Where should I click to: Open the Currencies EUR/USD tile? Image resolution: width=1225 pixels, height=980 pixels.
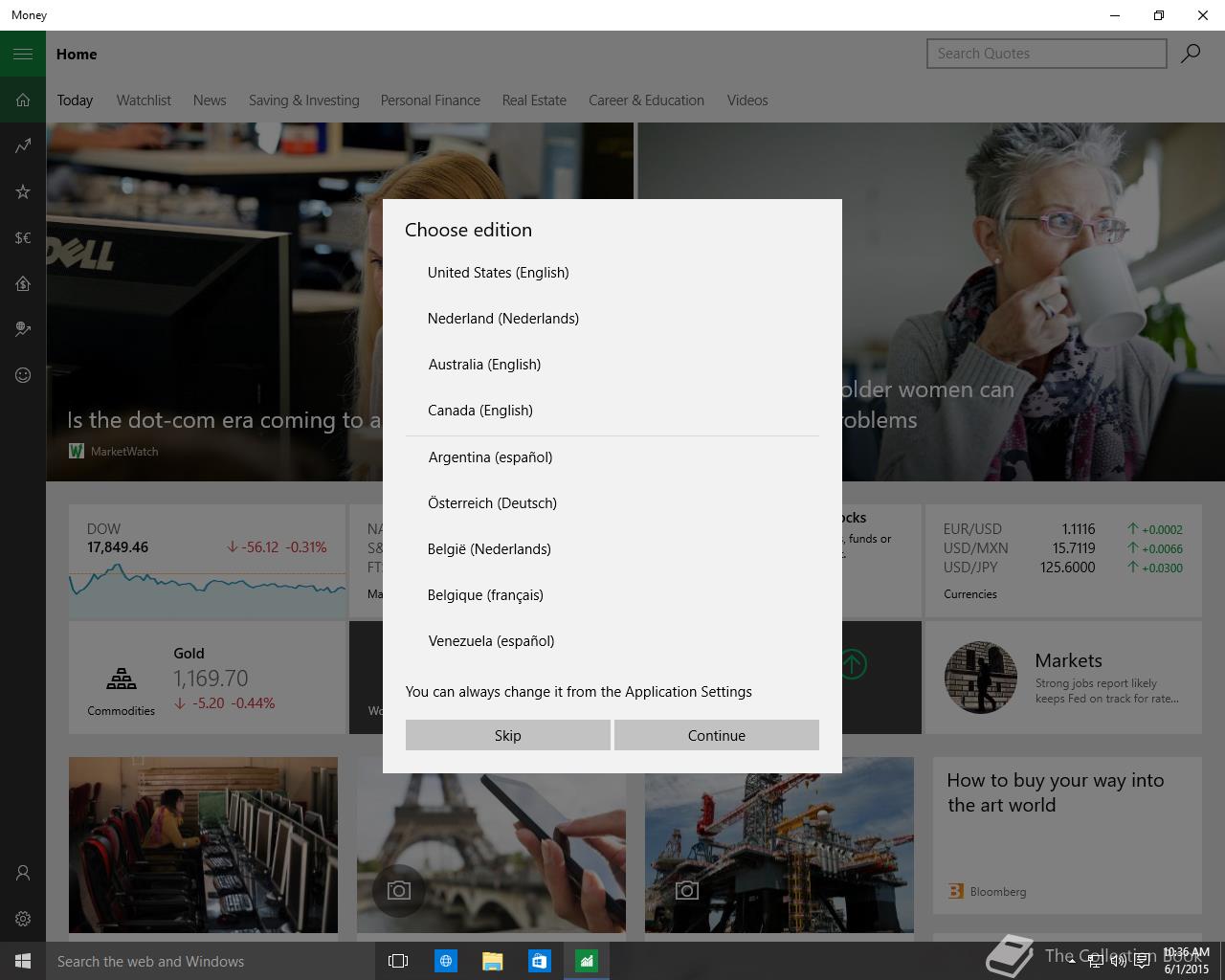pos(1063,561)
